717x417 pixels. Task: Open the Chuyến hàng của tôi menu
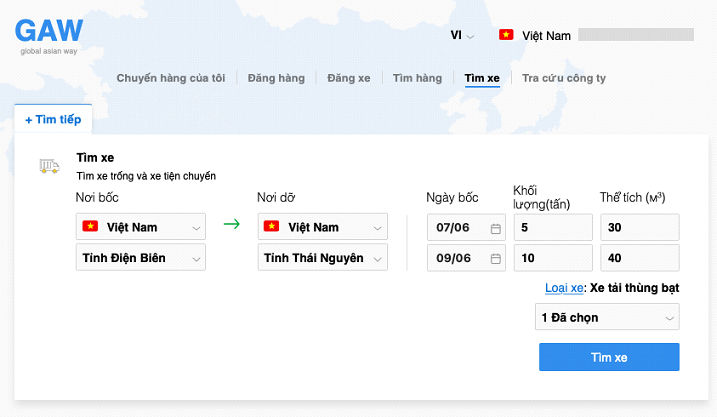coord(171,78)
